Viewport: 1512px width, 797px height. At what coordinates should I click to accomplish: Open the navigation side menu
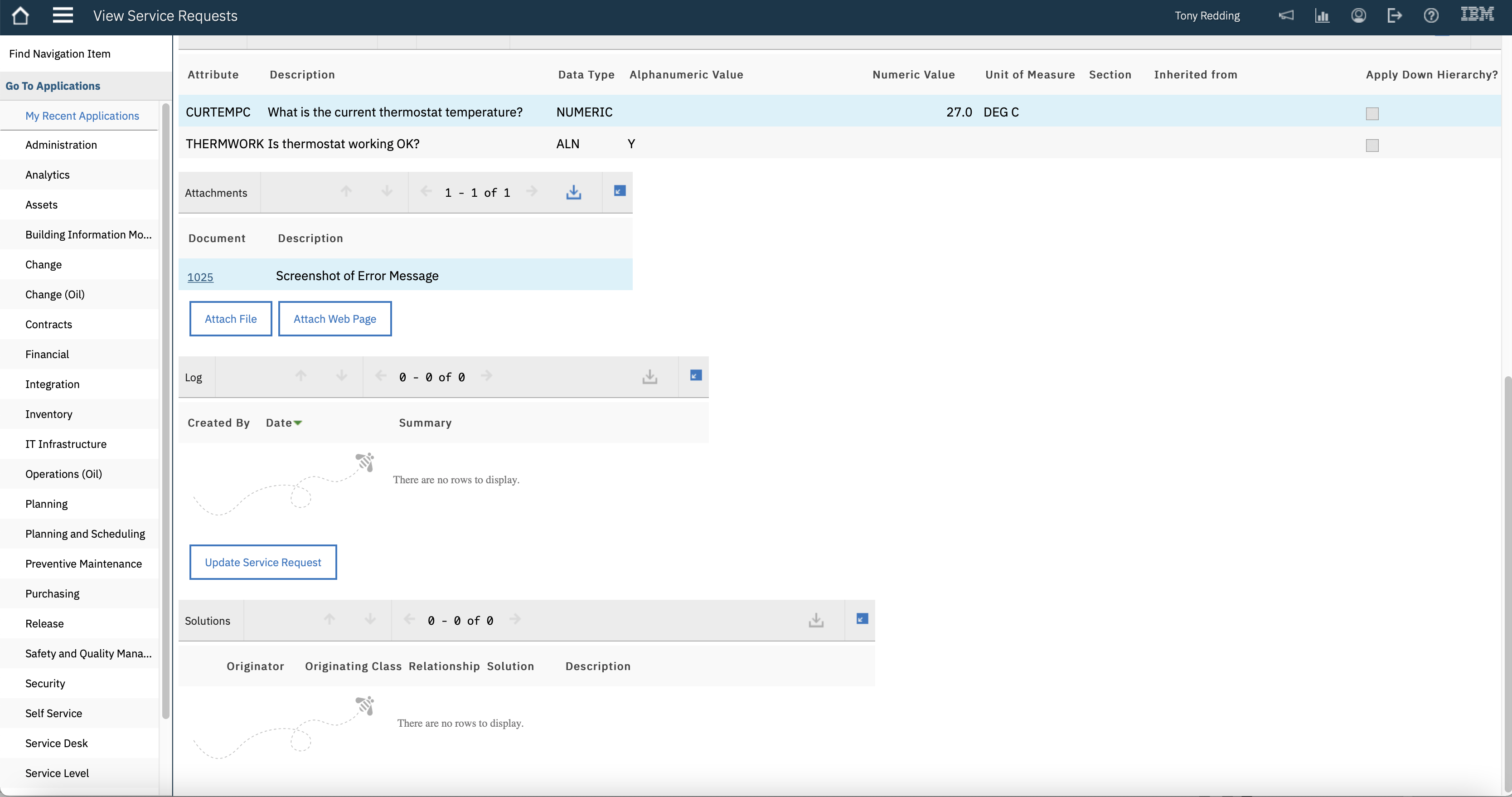click(x=63, y=15)
